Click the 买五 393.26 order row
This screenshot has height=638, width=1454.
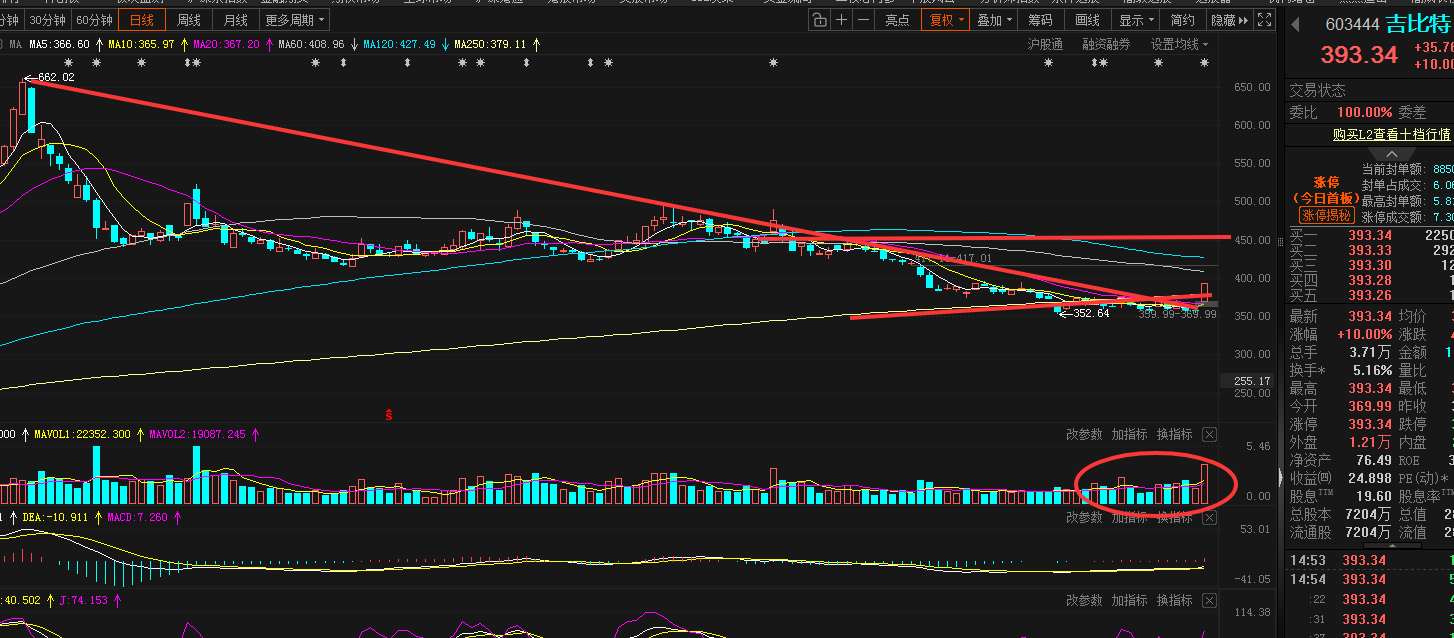point(1370,295)
